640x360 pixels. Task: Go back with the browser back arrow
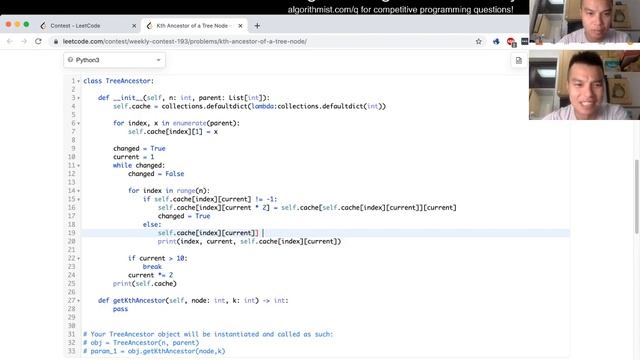(10, 41)
